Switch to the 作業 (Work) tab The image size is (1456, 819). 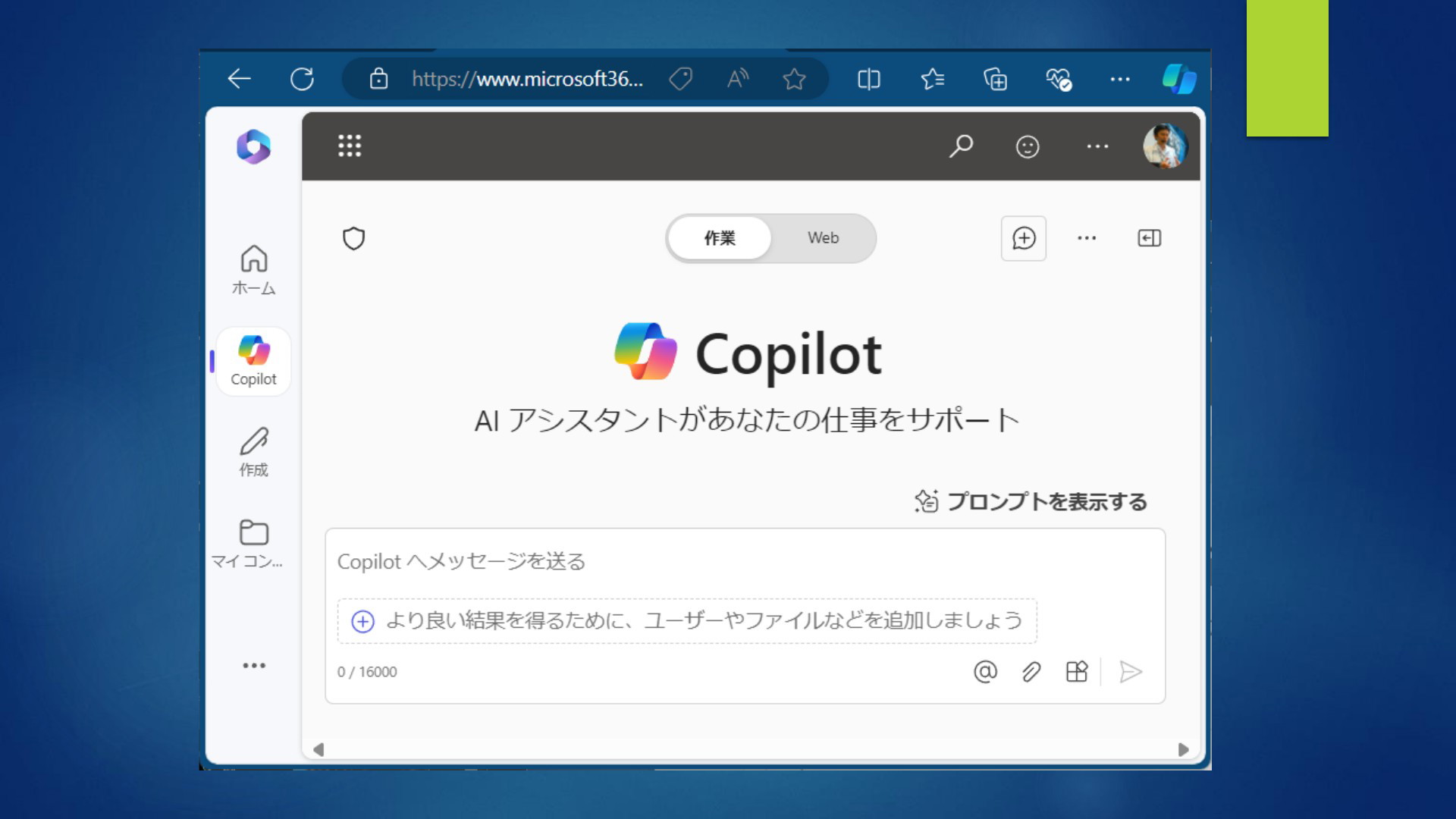(720, 238)
